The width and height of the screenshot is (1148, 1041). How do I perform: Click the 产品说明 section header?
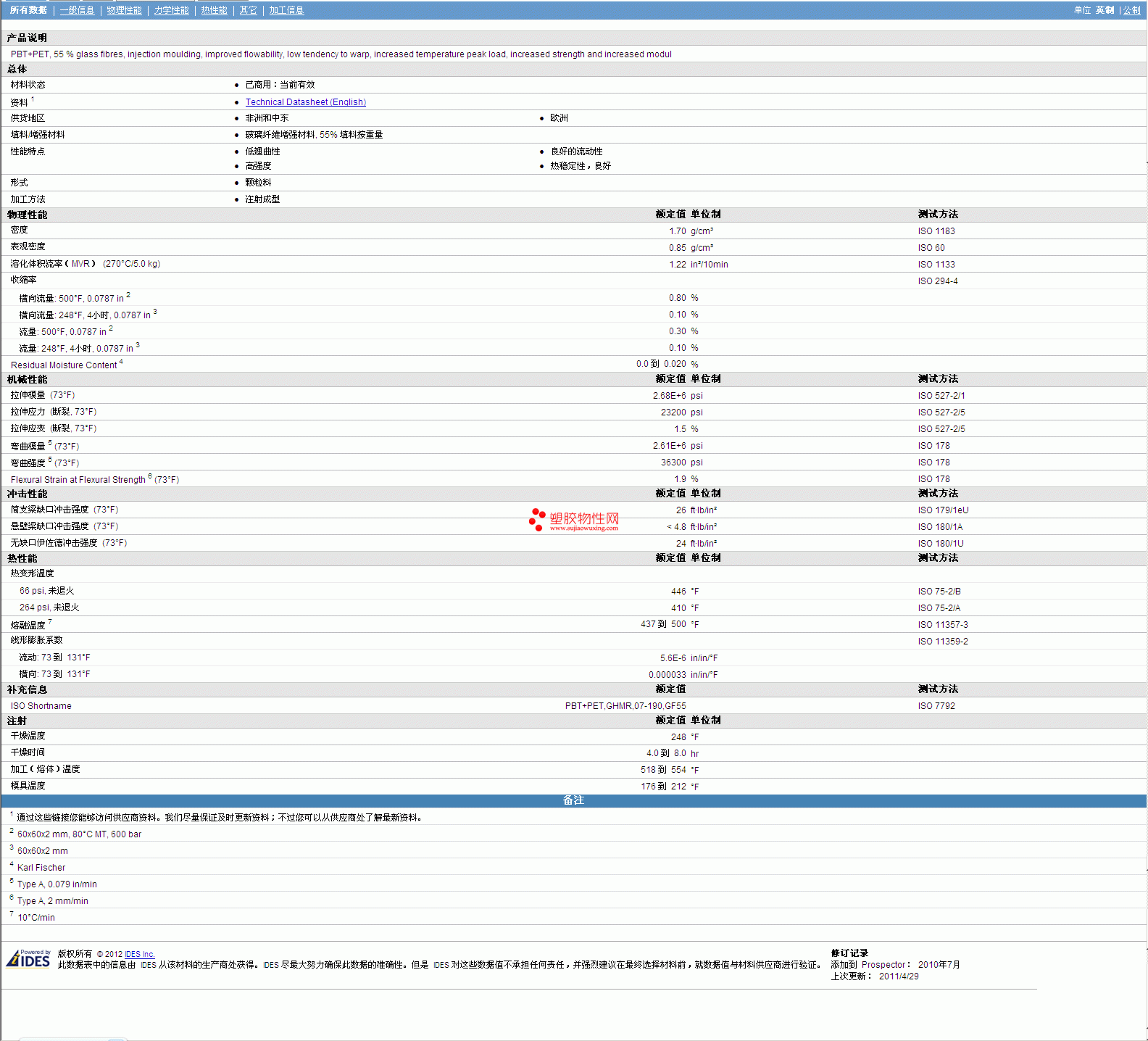point(27,38)
